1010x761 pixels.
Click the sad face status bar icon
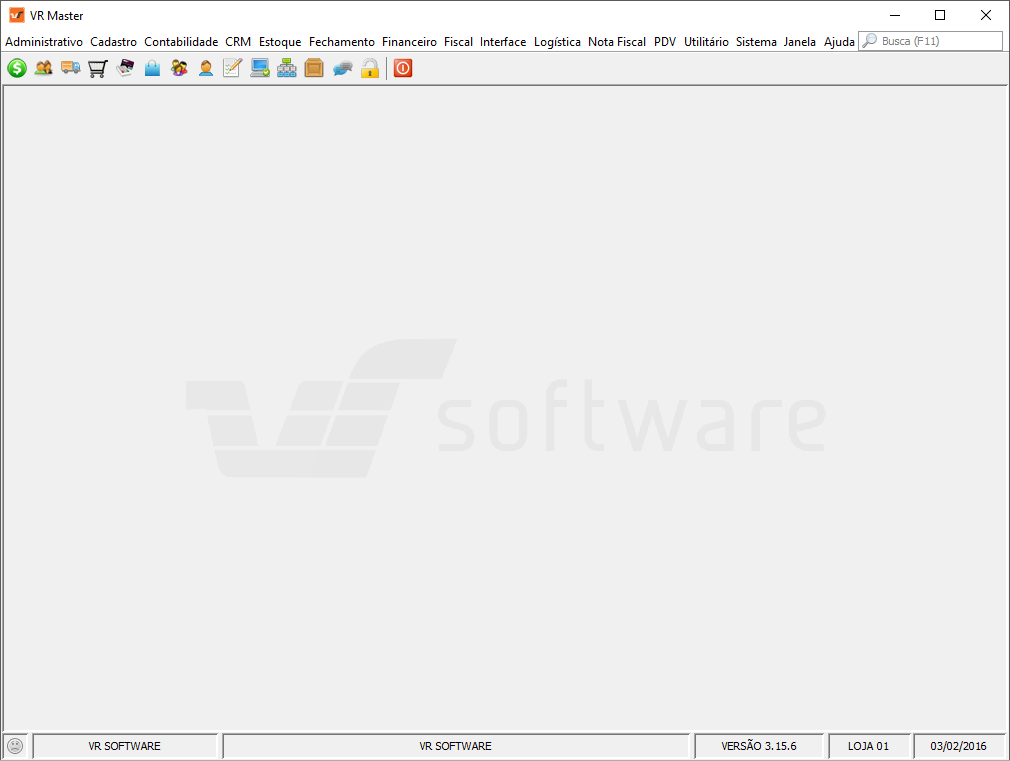[15, 746]
